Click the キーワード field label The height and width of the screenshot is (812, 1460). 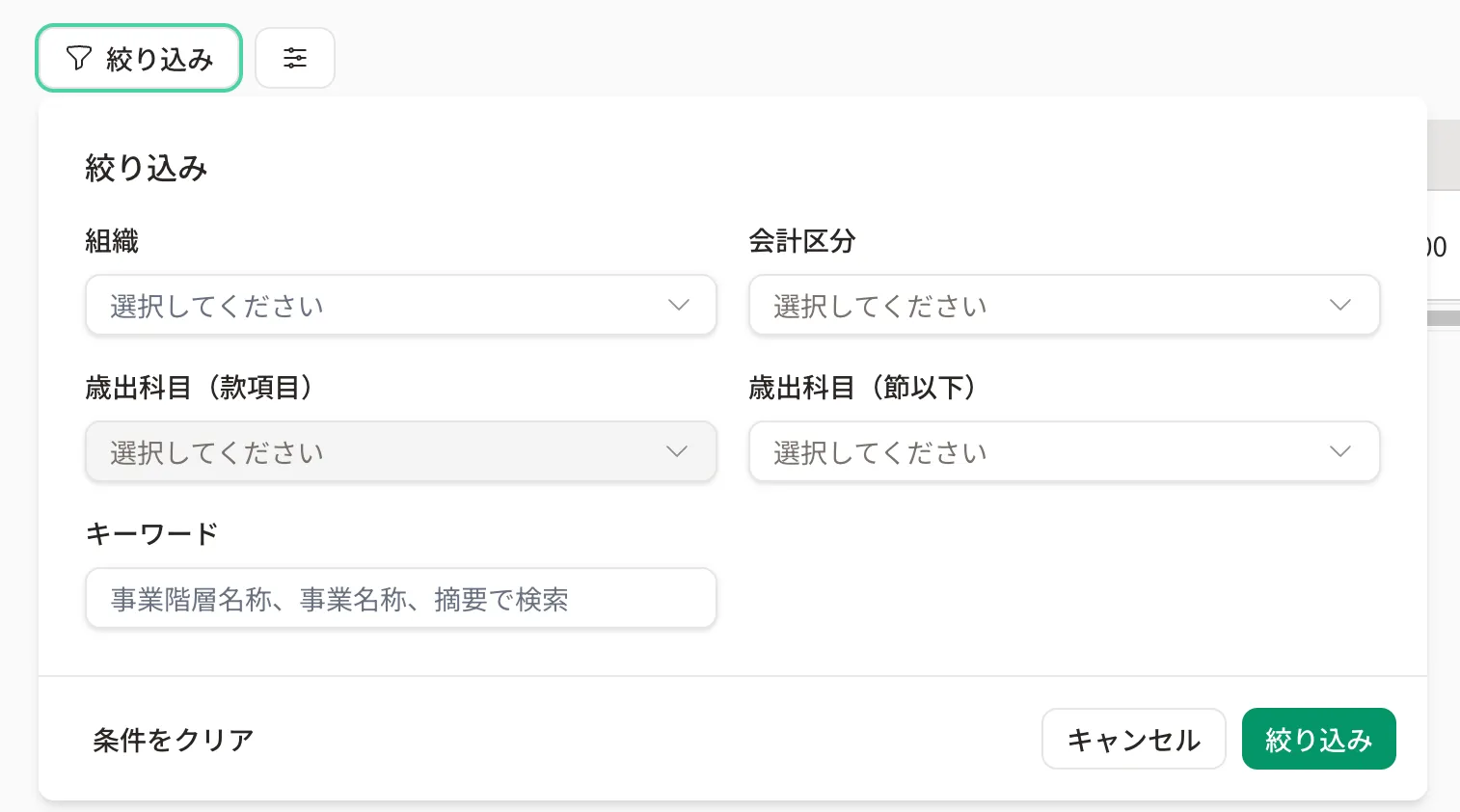[x=152, y=533]
